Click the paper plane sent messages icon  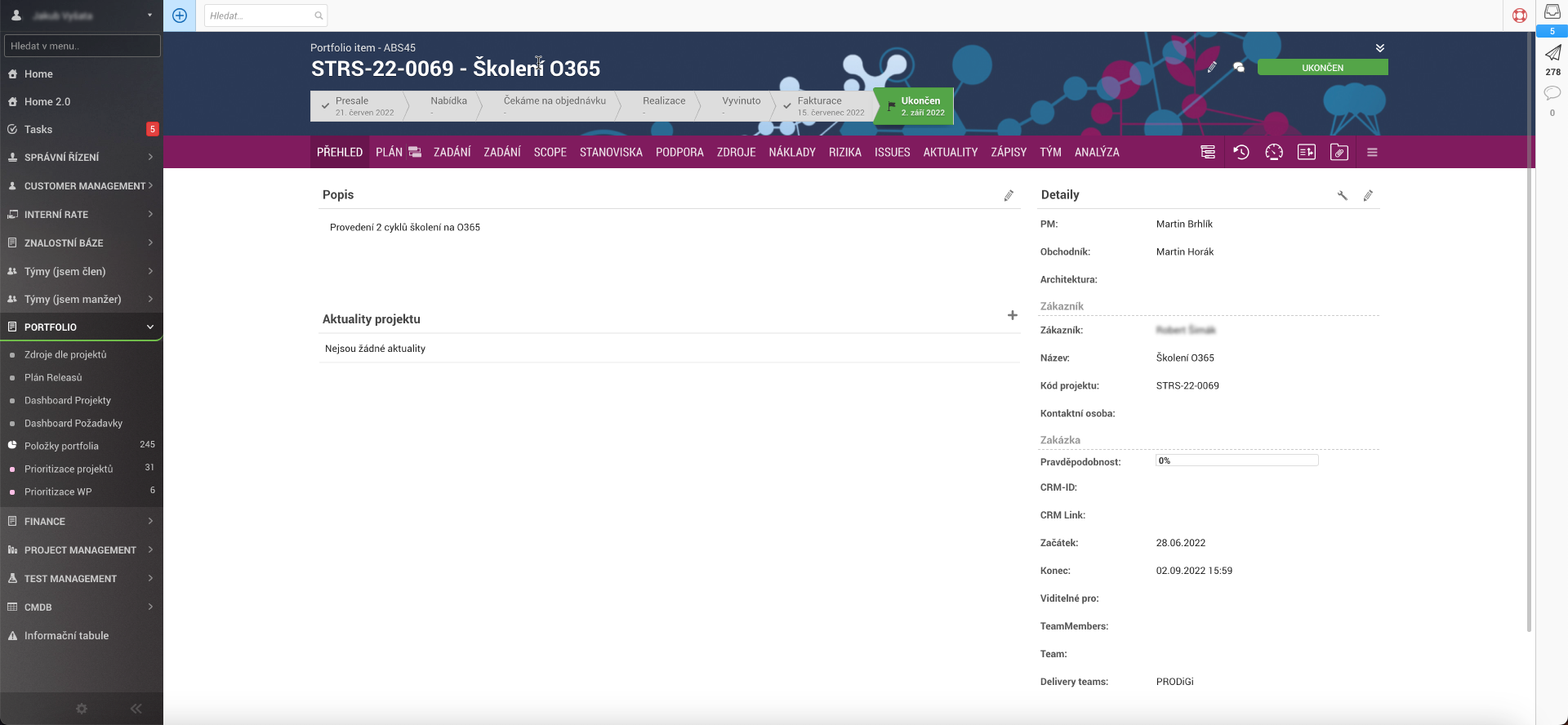pos(1552,54)
